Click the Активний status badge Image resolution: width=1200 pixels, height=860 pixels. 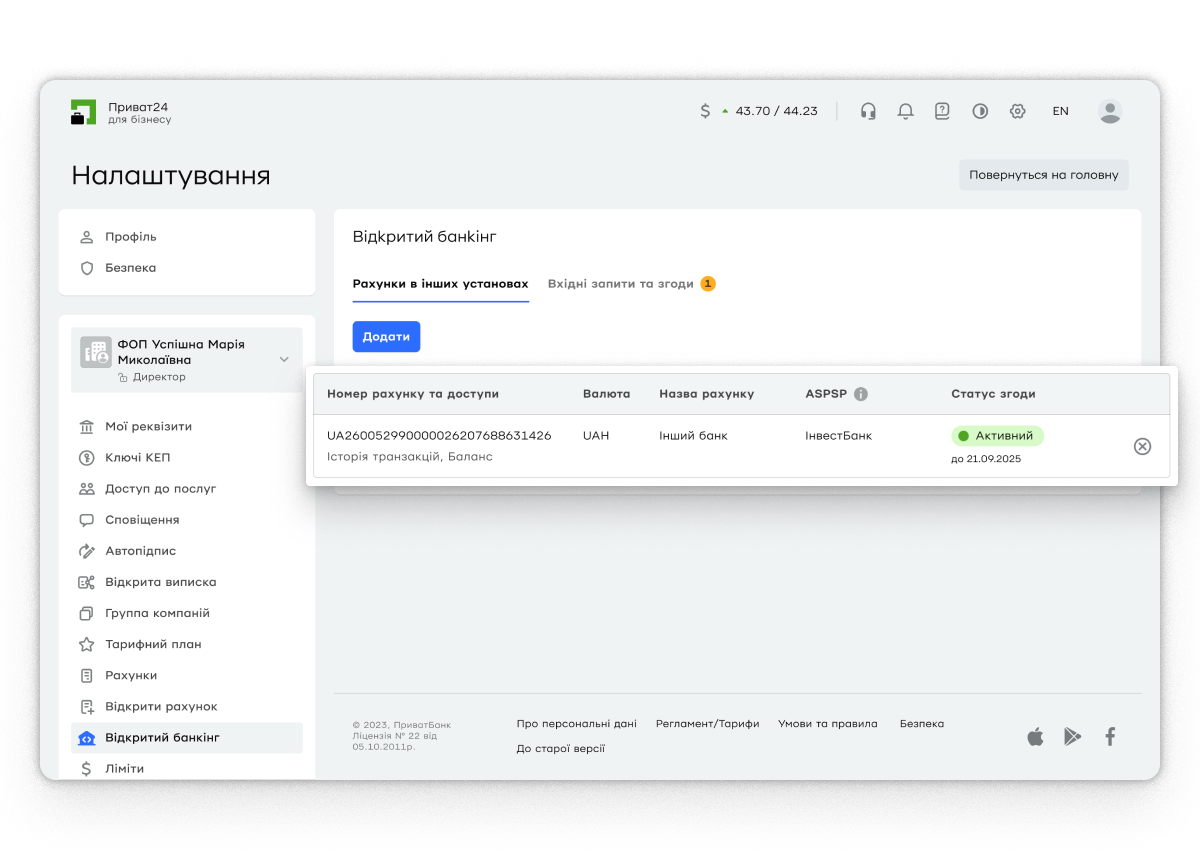pyautogui.click(x=997, y=436)
